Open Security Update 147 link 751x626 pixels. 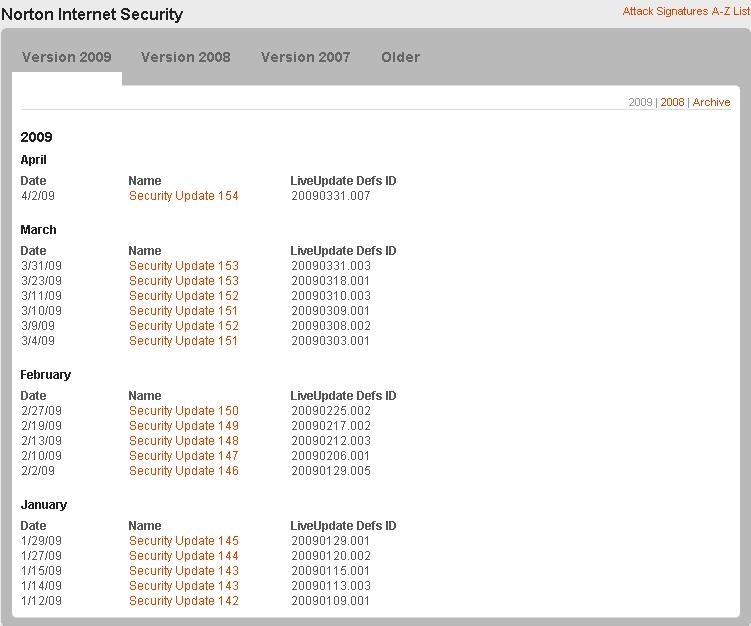coord(184,456)
